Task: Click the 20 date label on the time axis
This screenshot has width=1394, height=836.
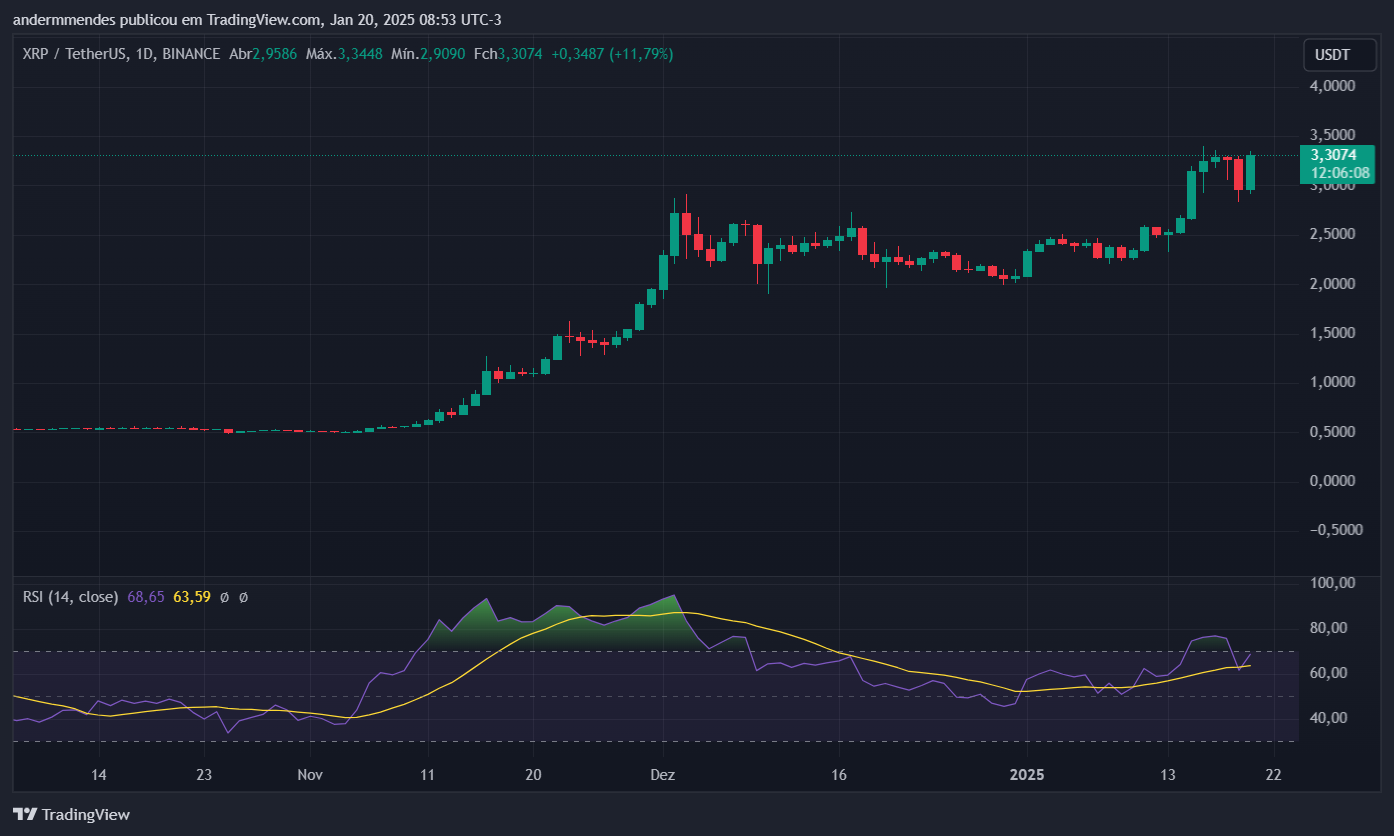Action: (x=533, y=775)
